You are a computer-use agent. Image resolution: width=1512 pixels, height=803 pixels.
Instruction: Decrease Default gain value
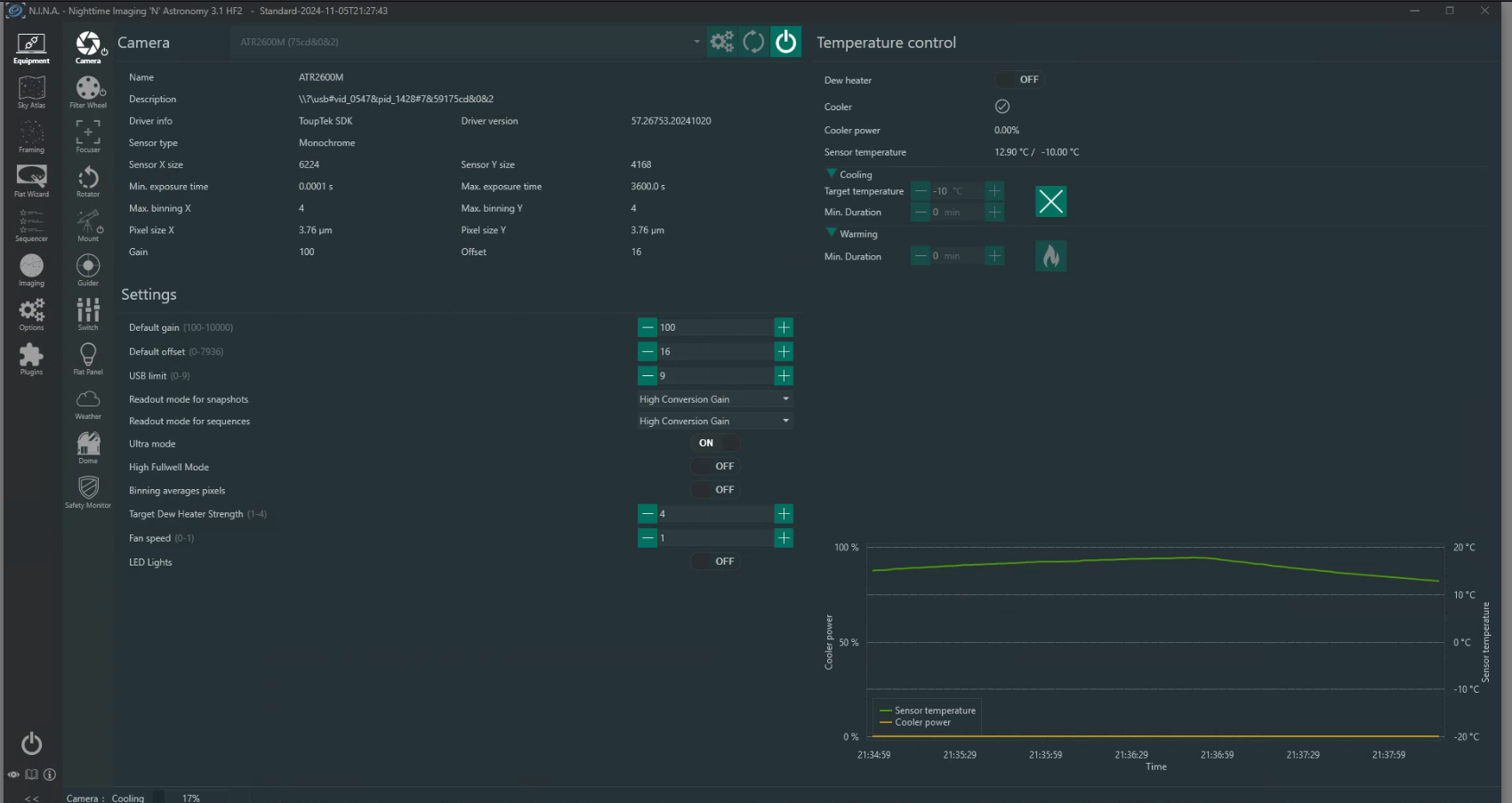[x=647, y=327]
